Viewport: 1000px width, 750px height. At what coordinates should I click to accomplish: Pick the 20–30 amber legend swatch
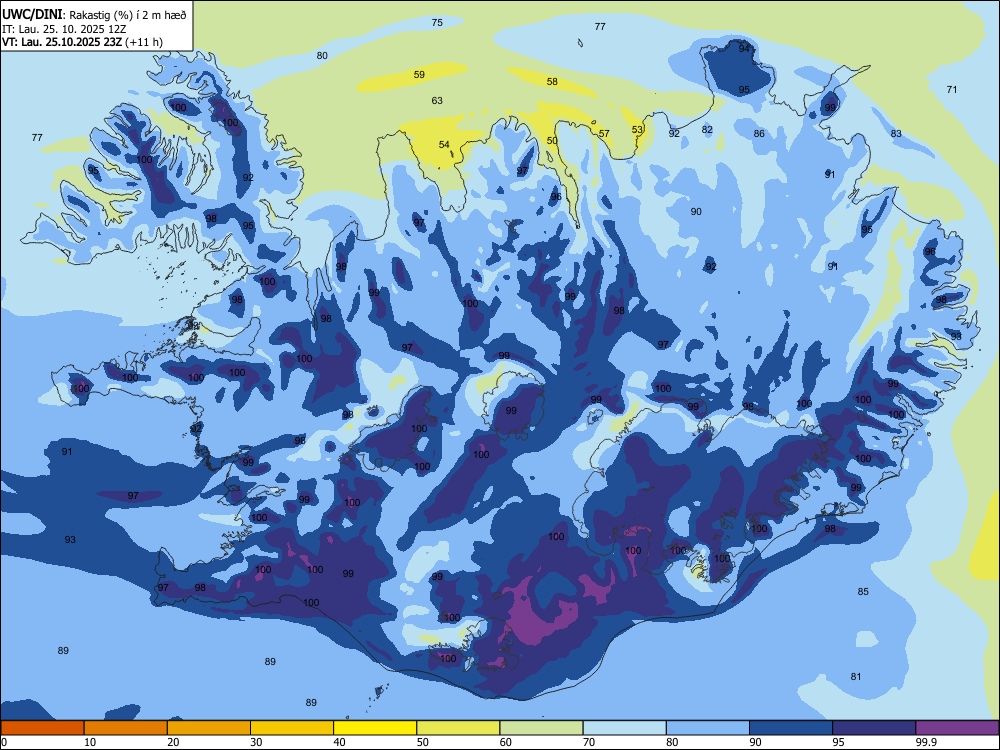point(209,728)
